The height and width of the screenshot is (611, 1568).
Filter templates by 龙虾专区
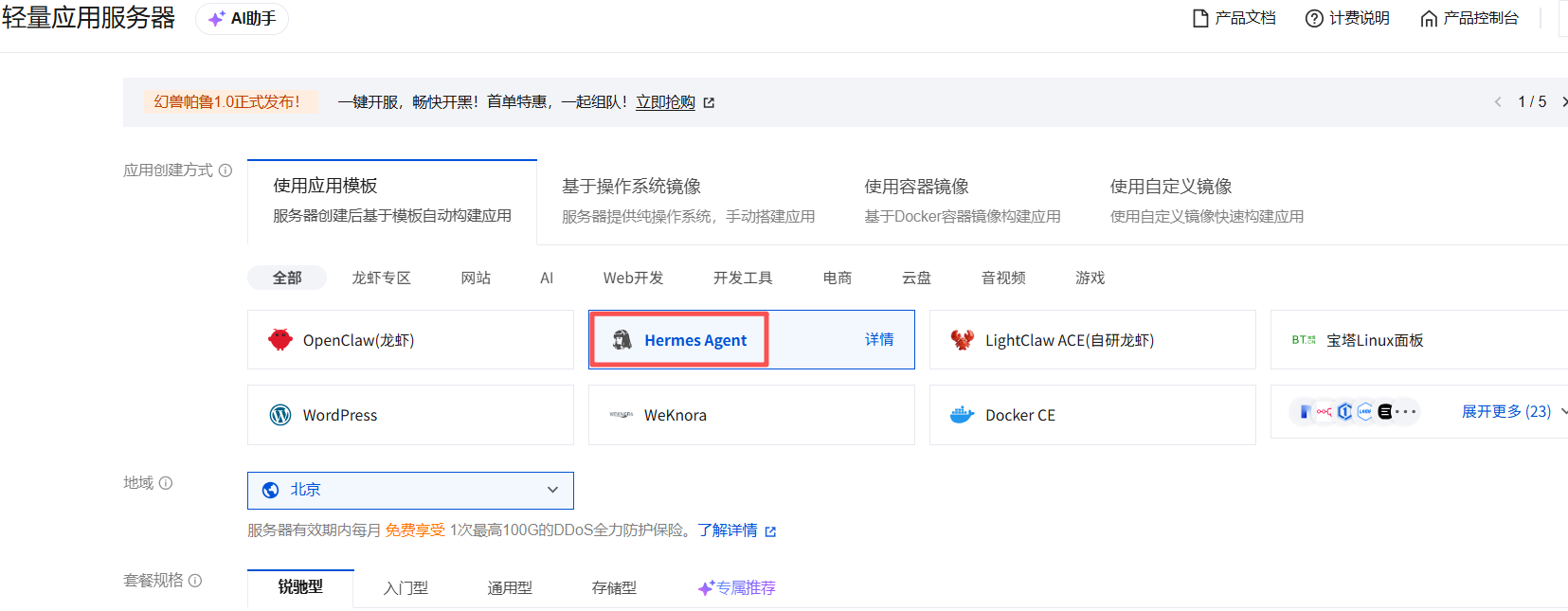pos(381,278)
